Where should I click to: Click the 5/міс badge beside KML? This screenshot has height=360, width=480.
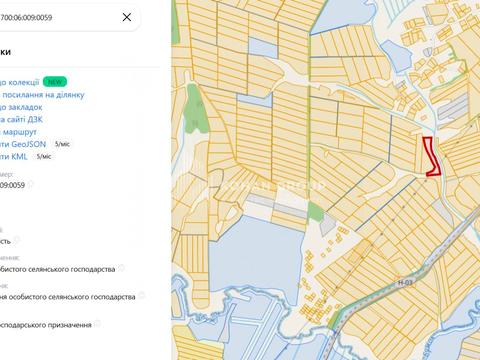coord(44,156)
